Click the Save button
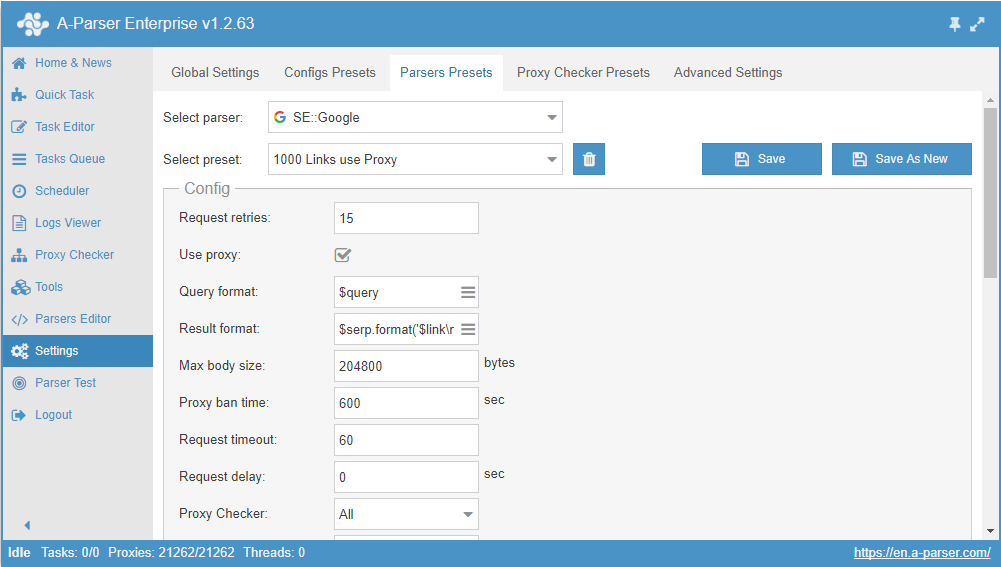1001x567 pixels. (x=762, y=159)
